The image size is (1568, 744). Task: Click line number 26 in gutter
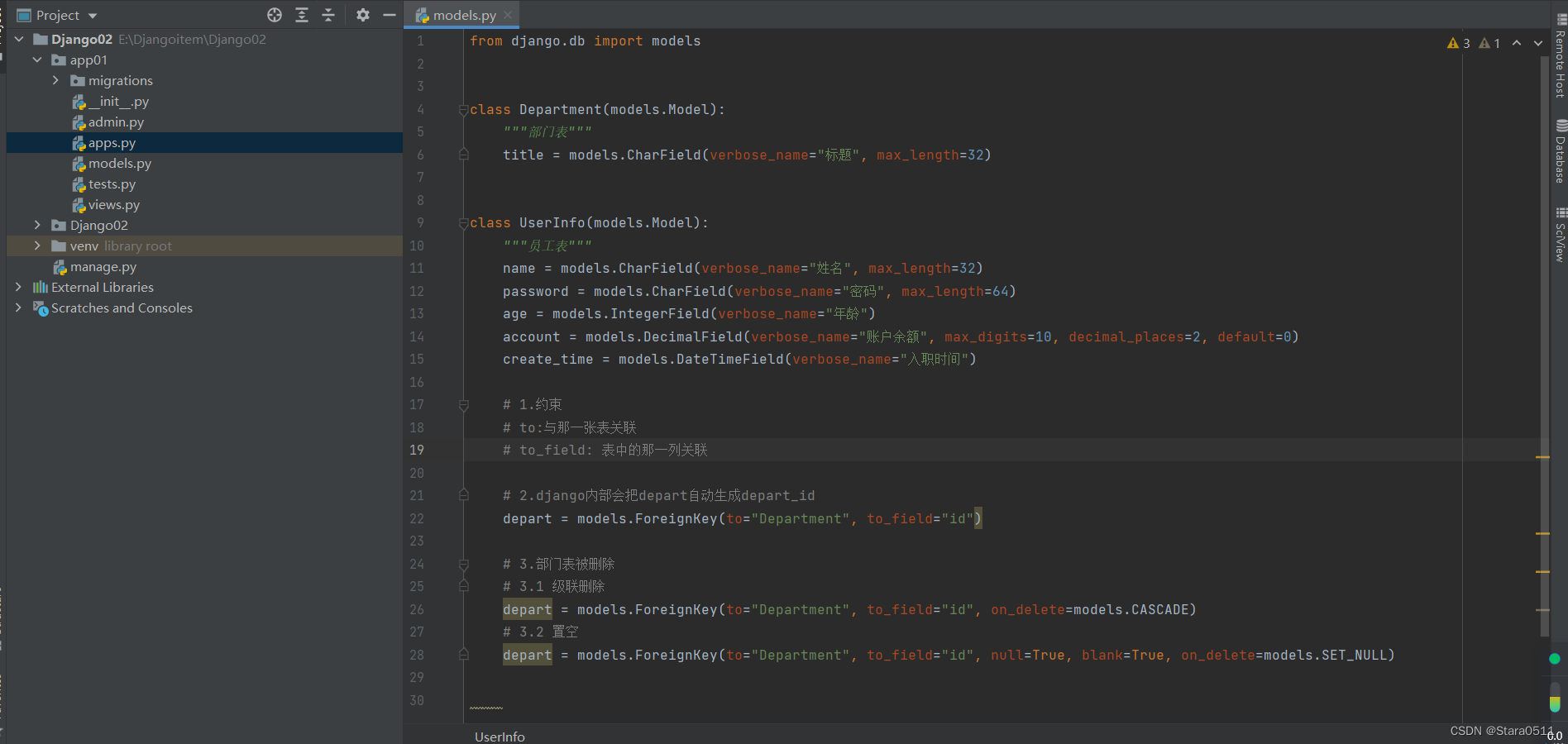click(417, 609)
